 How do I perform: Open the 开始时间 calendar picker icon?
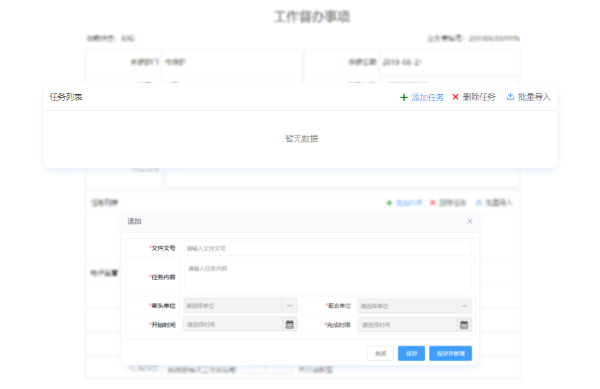[x=290, y=325]
